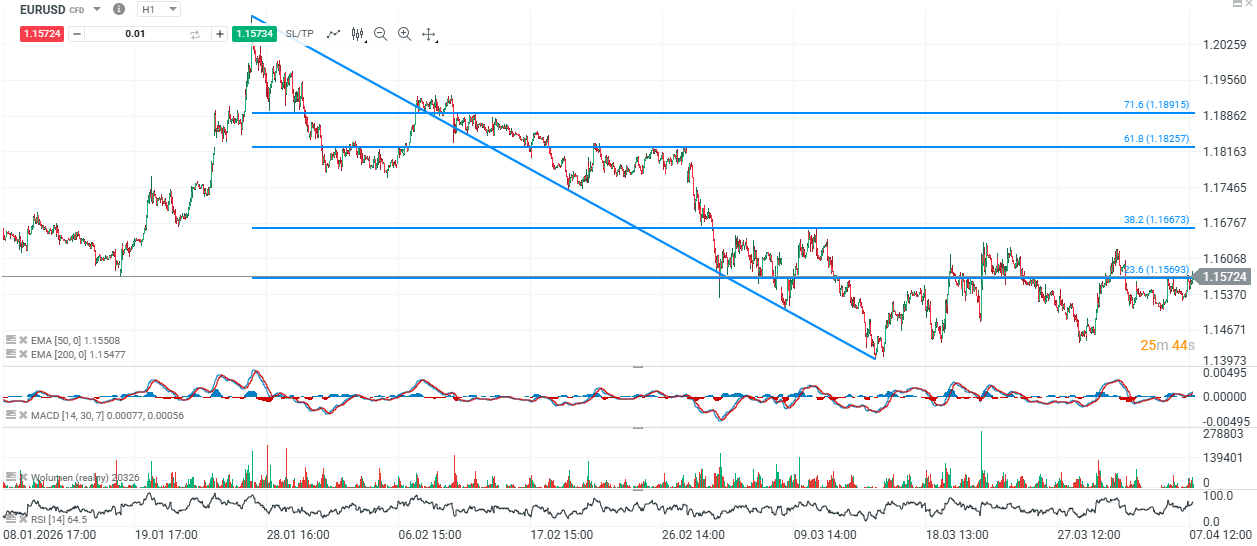Image resolution: width=1257 pixels, height=546 pixels.
Task: Open the H1 timeframe dropdown
Action: tap(158, 9)
